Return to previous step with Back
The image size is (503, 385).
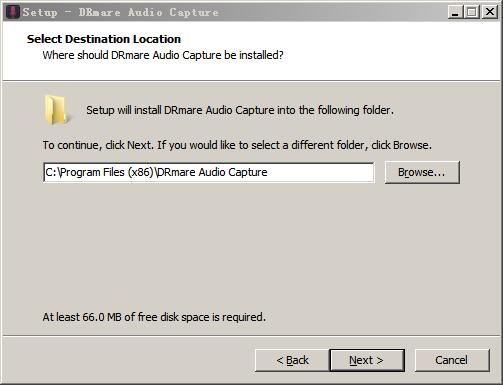click(x=292, y=360)
